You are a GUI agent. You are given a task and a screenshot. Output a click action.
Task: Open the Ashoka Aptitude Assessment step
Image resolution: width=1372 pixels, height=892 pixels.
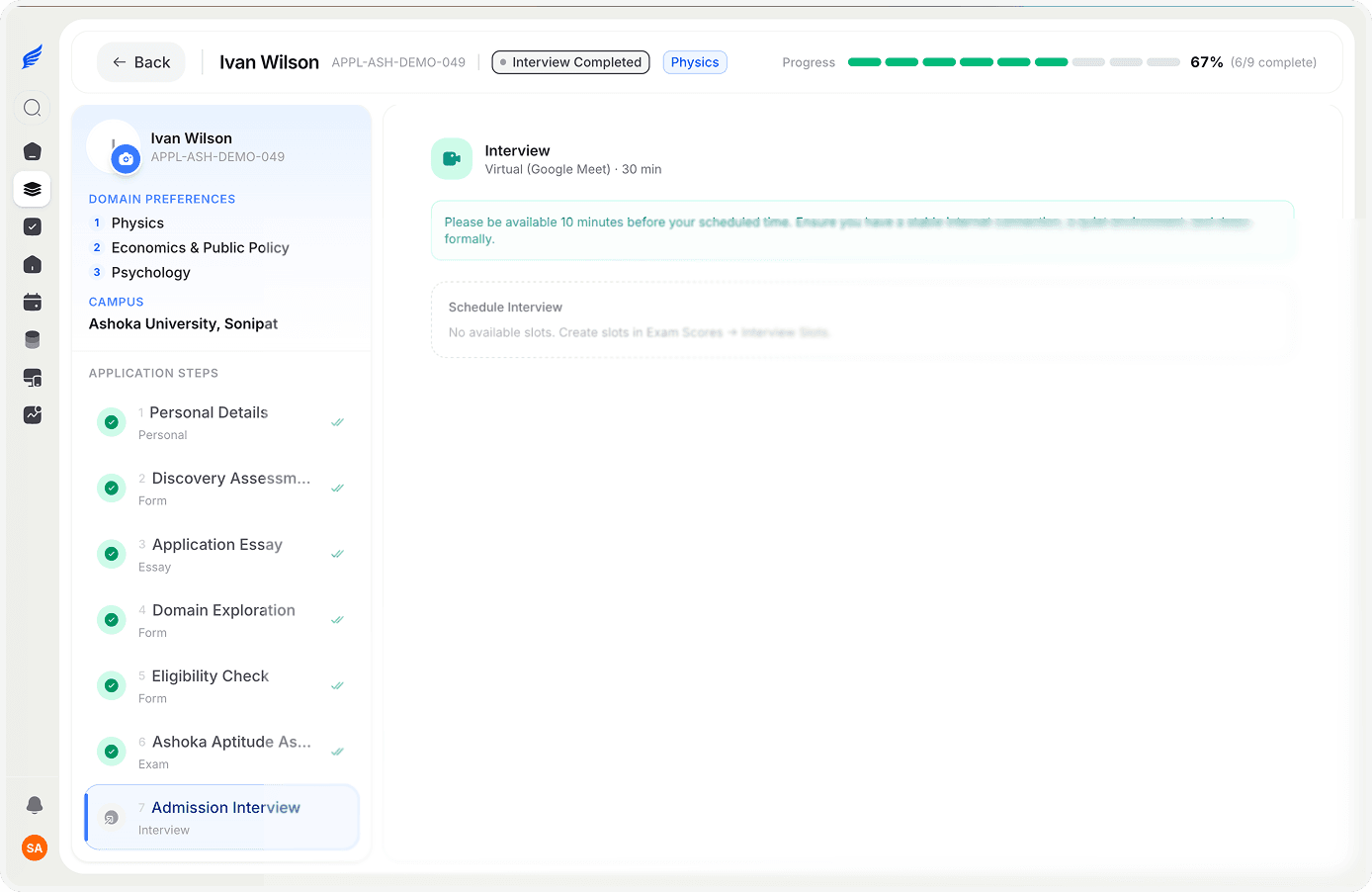click(222, 752)
